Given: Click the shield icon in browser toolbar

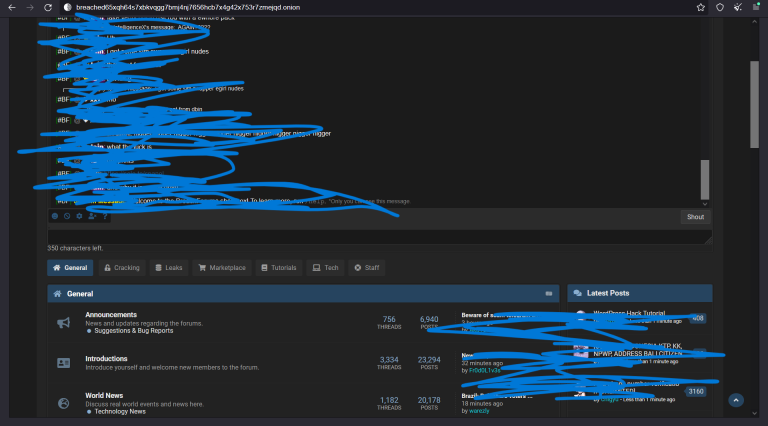Looking at the screenshot, I should (719, 7).
